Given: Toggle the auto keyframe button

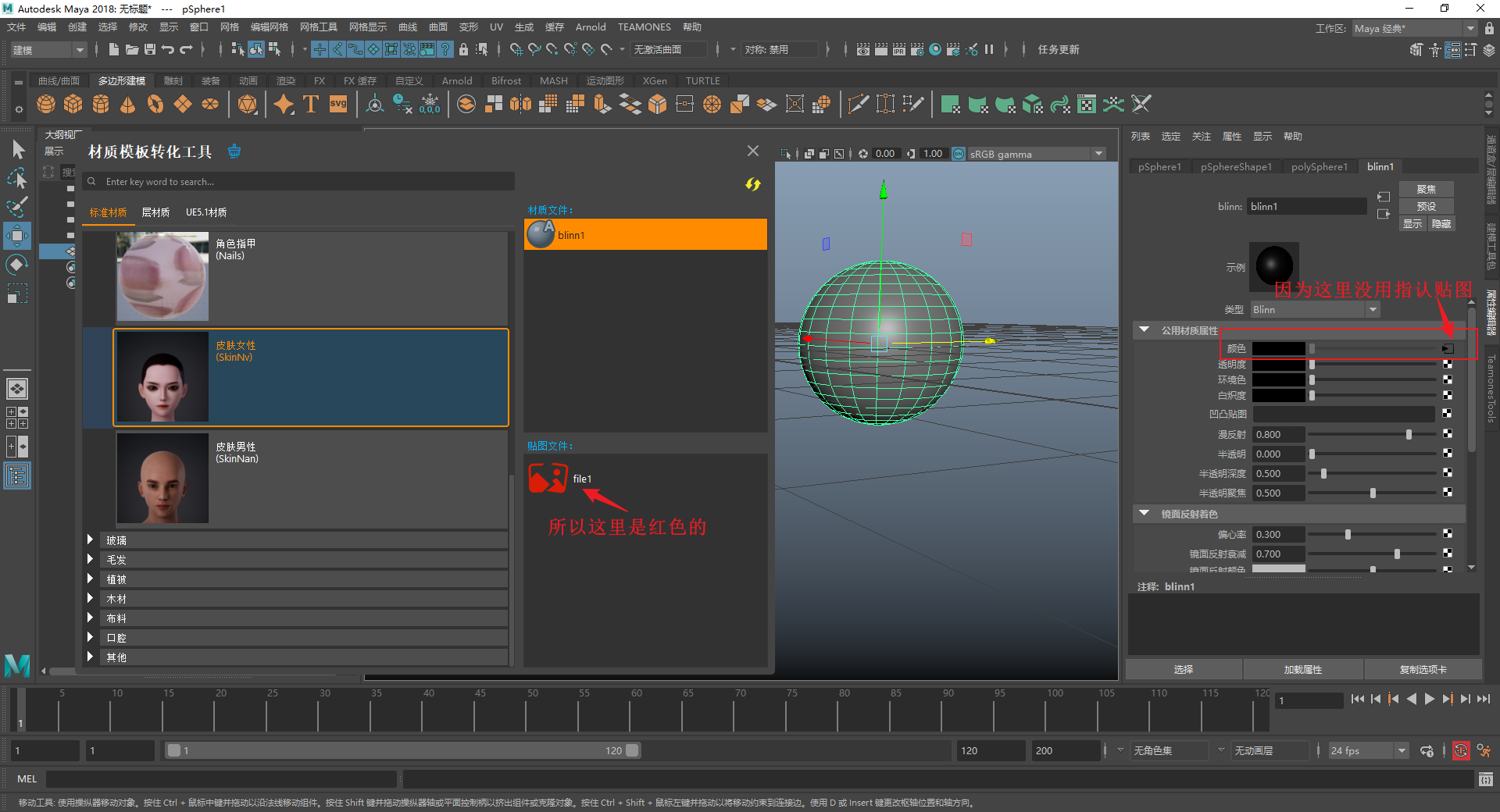Looking at the screenshot, I should tap(1460, 750).
